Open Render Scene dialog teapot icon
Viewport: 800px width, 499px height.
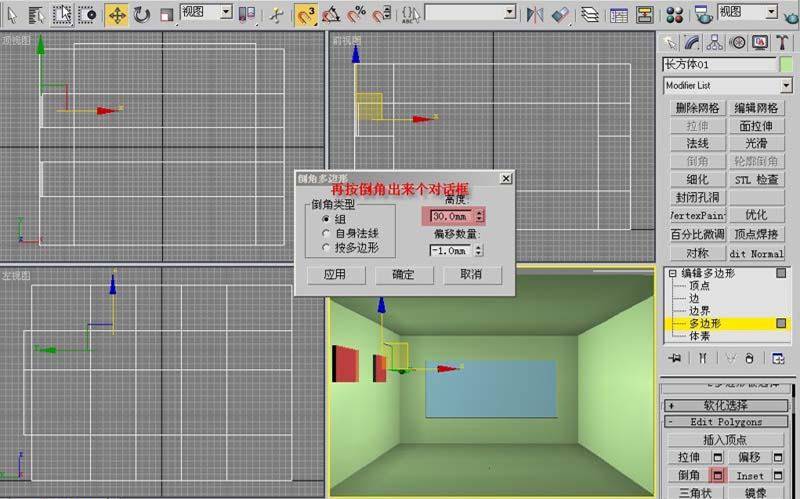click(704, 15)
